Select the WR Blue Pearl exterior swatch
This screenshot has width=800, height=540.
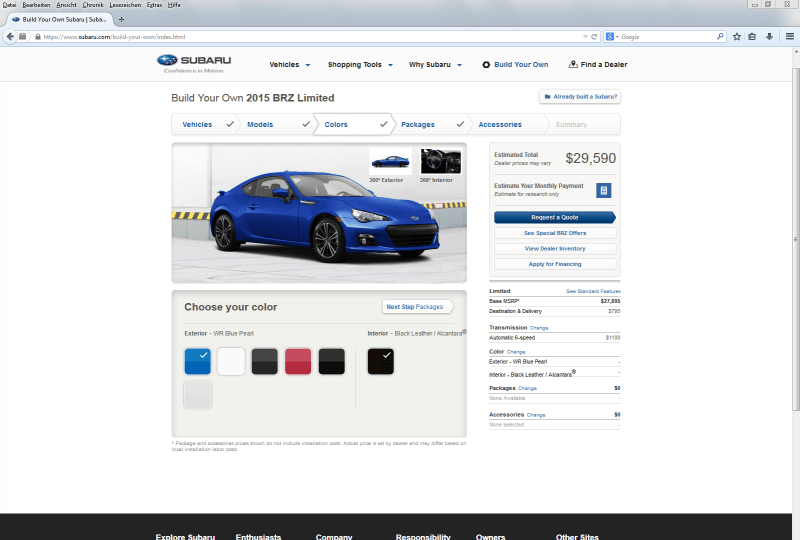point(197,361)
